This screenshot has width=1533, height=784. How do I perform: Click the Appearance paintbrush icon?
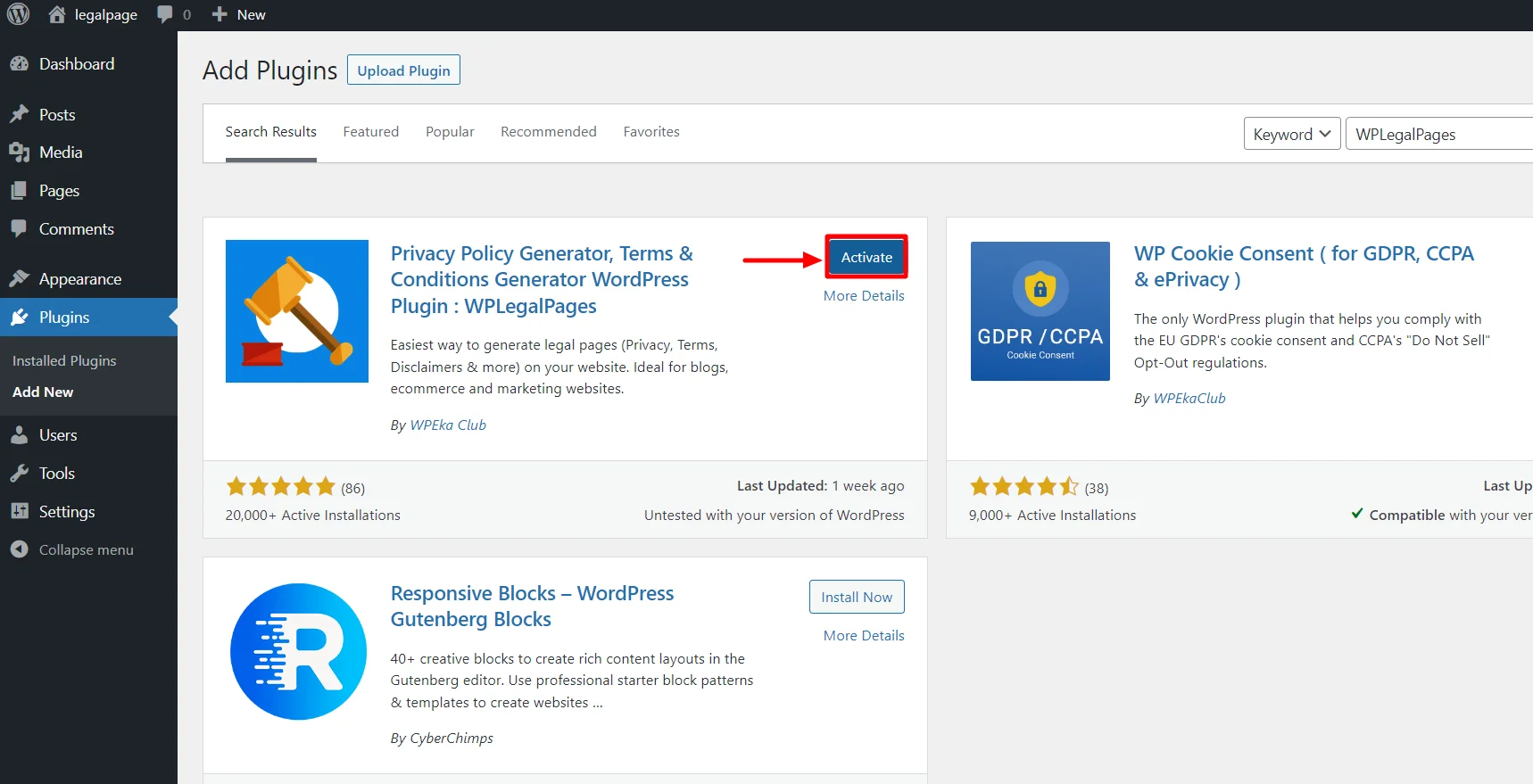coord(19,278)
